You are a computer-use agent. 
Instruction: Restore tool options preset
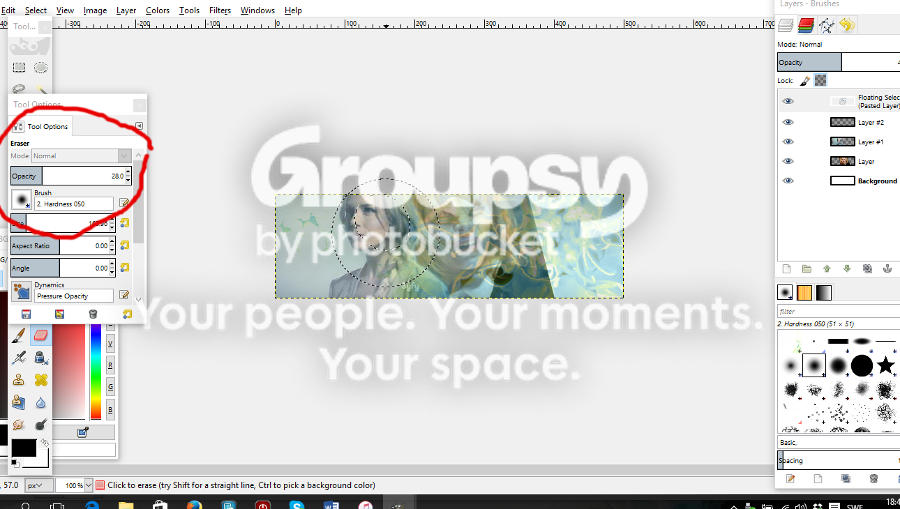point(59,314)
